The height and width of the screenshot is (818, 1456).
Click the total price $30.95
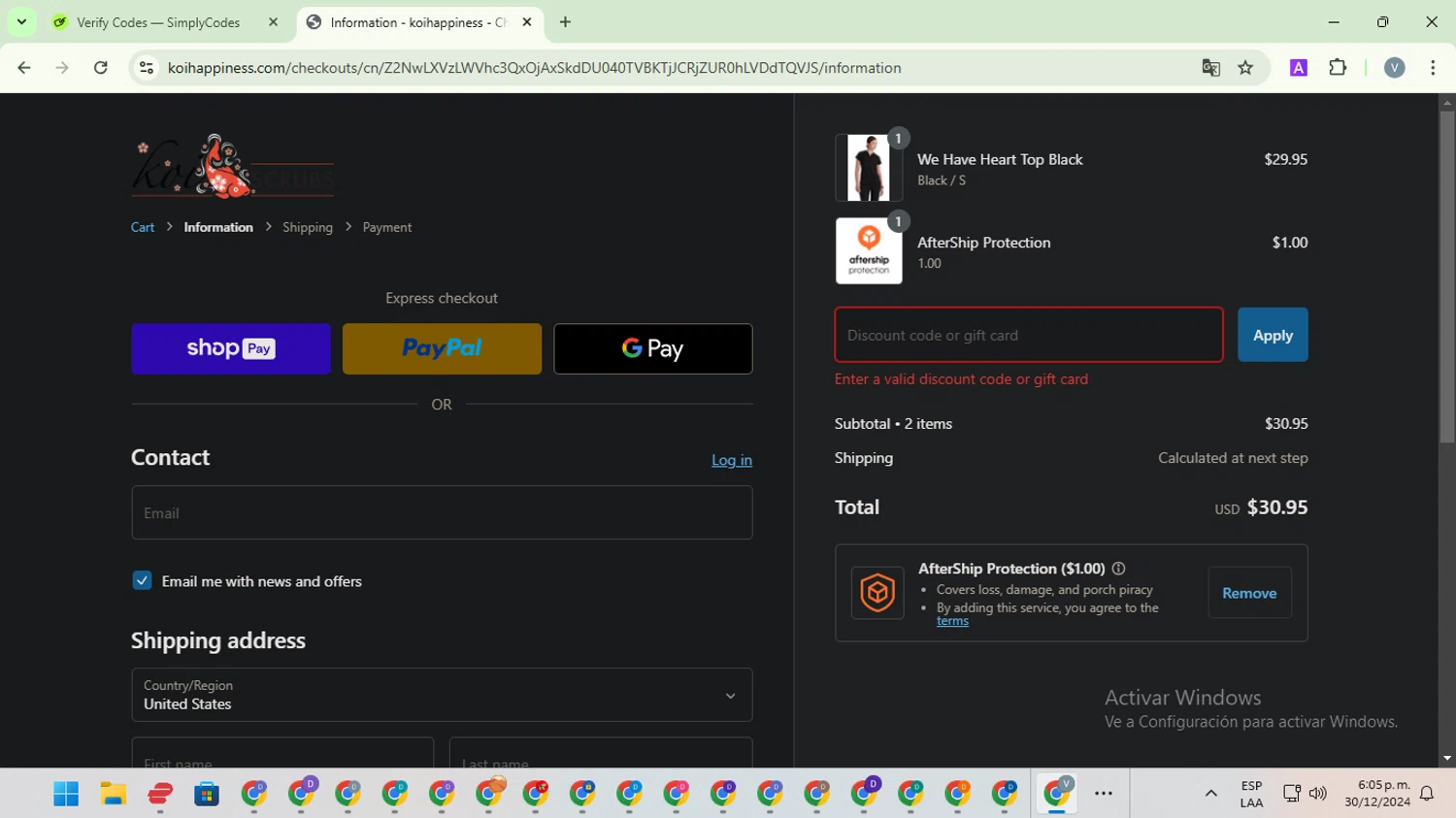(x=1276, y=507)
